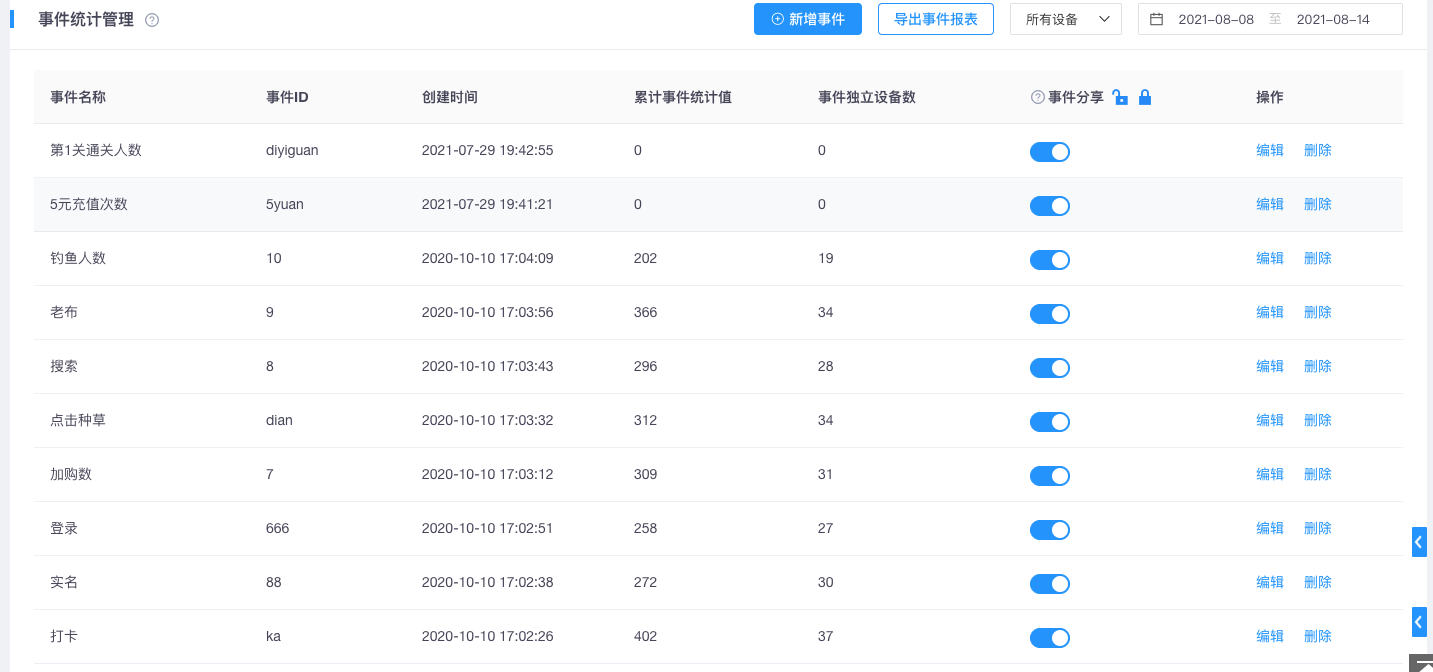
Task: Click the open padlock icon in 事件分享 header
Action: pos(1121,97)
